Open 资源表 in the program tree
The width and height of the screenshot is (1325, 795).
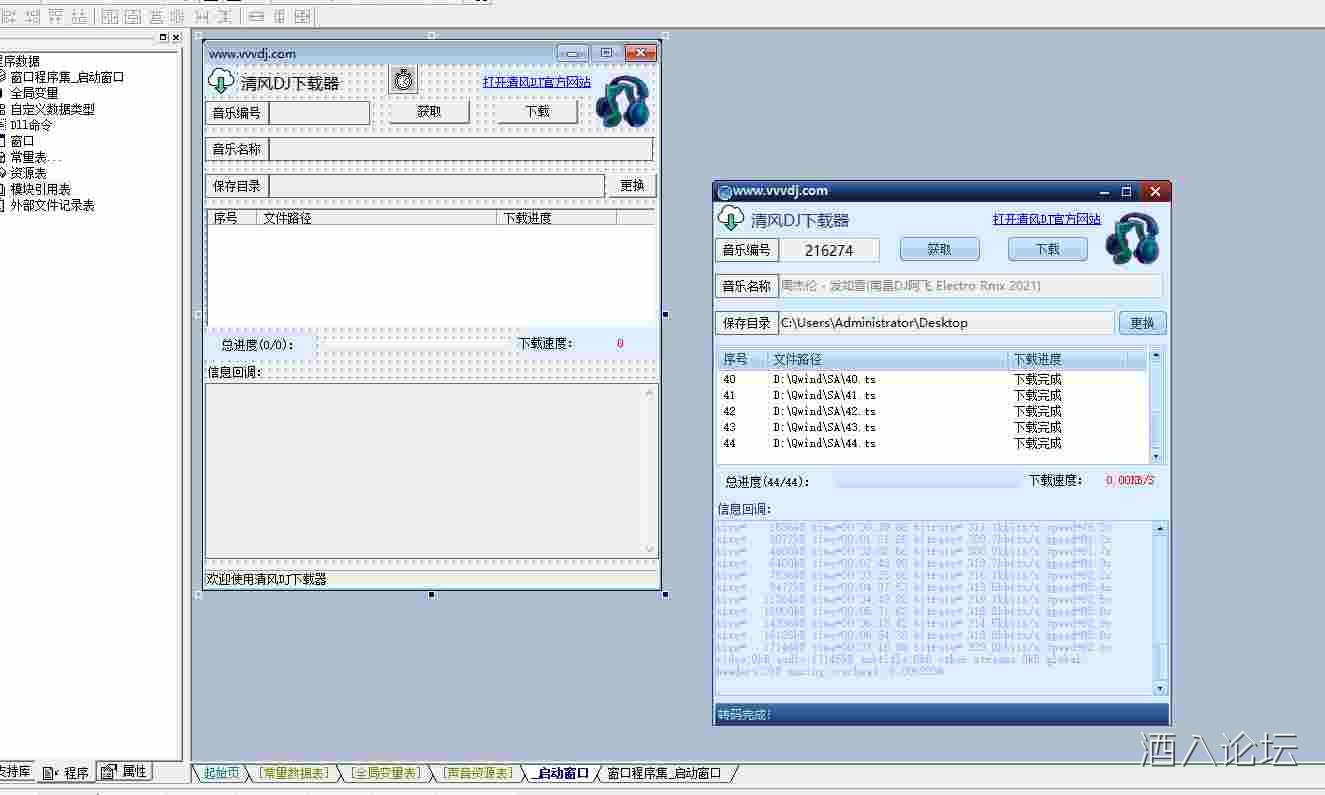pos(28,173)
